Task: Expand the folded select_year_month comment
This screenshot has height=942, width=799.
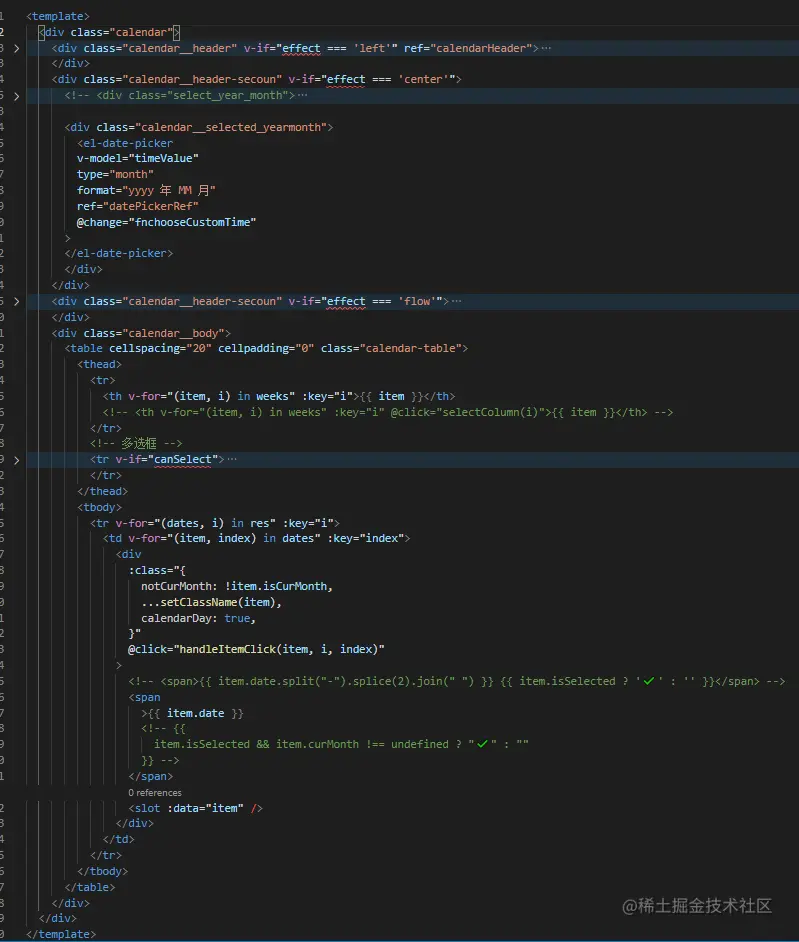Action: tap(16, 96)
